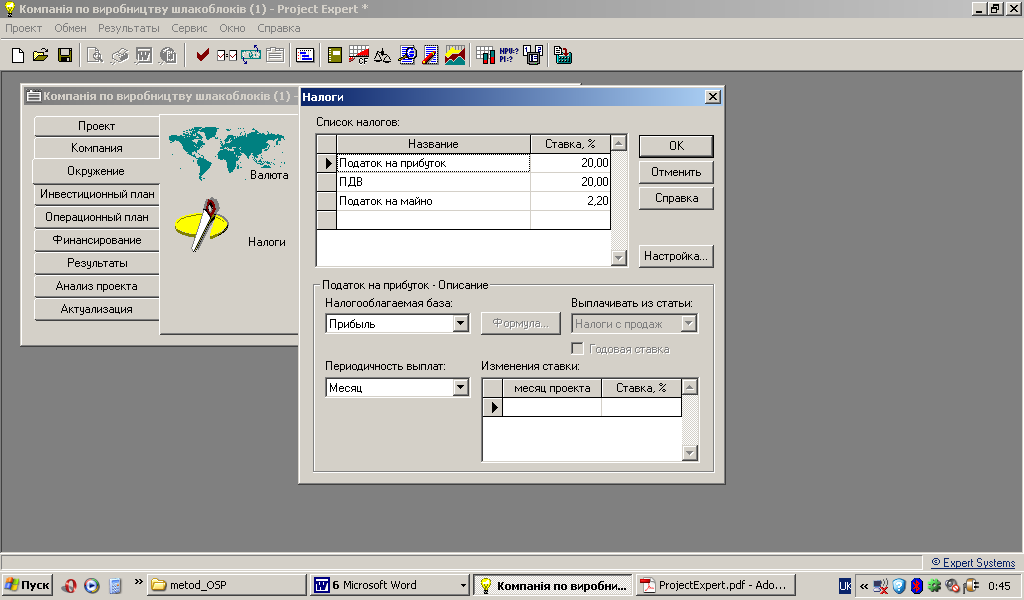This screenshot has height=600, width=1024.
Task: Open the Налоги pie-and-saw module icon
Action: tap(202, 225)
